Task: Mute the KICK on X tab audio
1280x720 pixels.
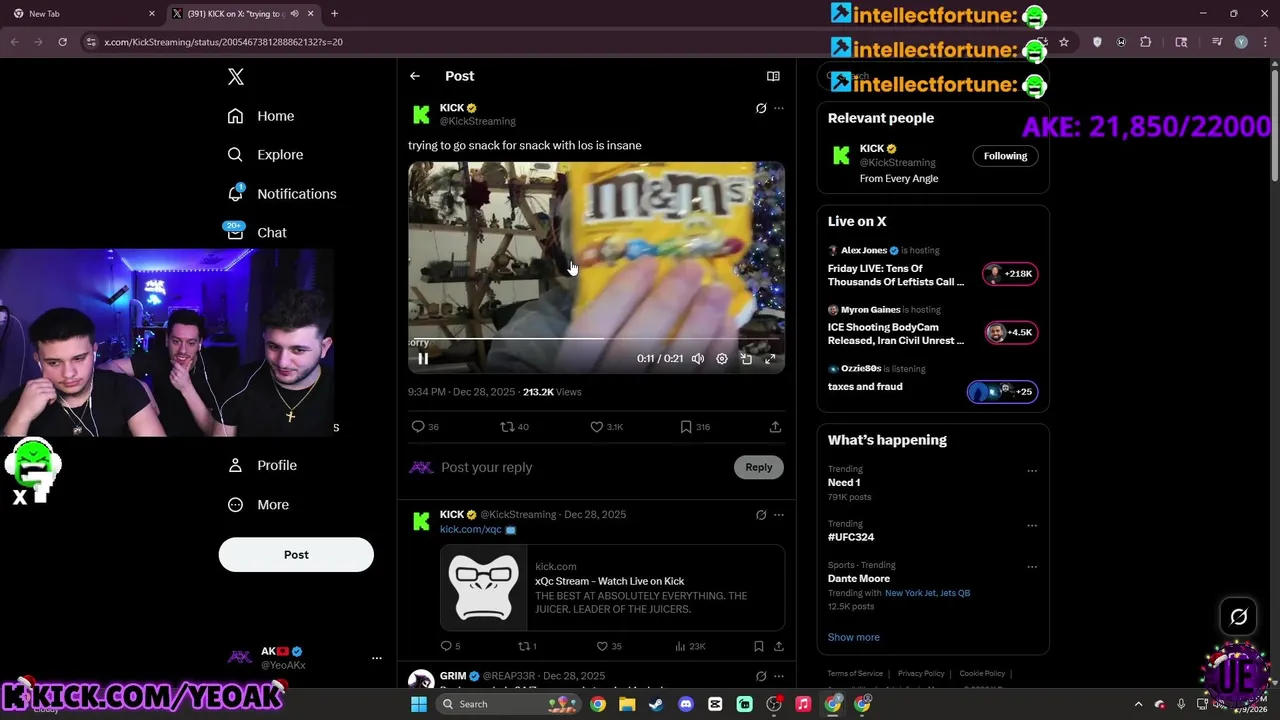Action: point(294,14)
